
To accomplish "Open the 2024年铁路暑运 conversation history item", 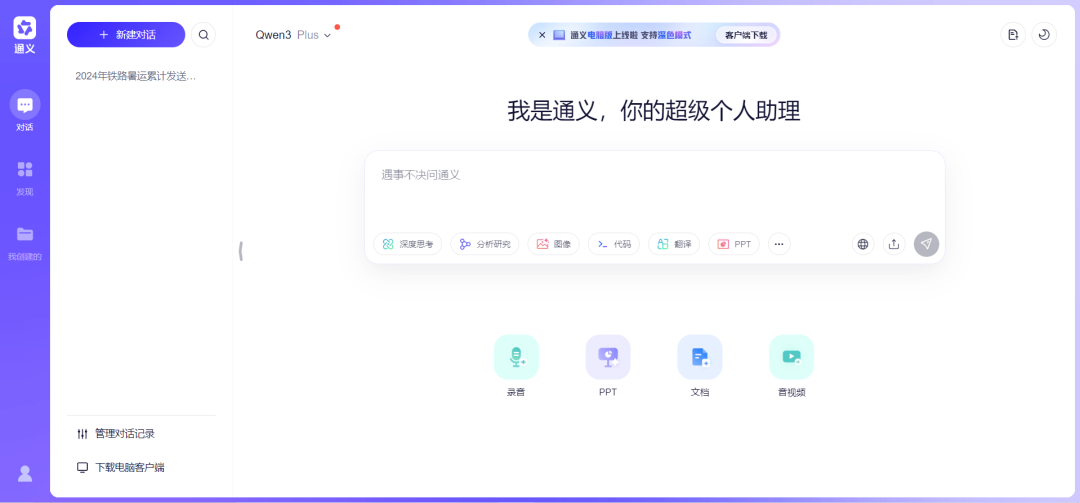I will pos(136,76).
